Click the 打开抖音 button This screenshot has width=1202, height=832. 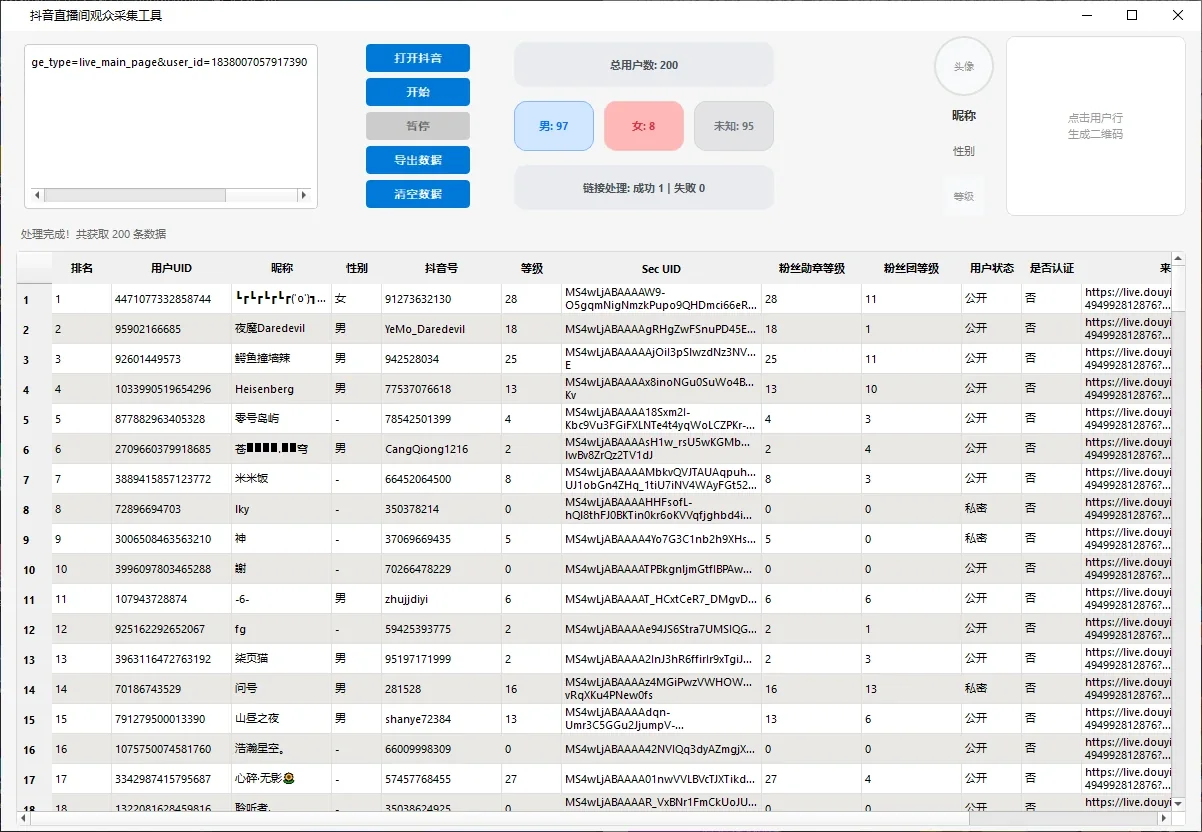(x=418, y=58)
